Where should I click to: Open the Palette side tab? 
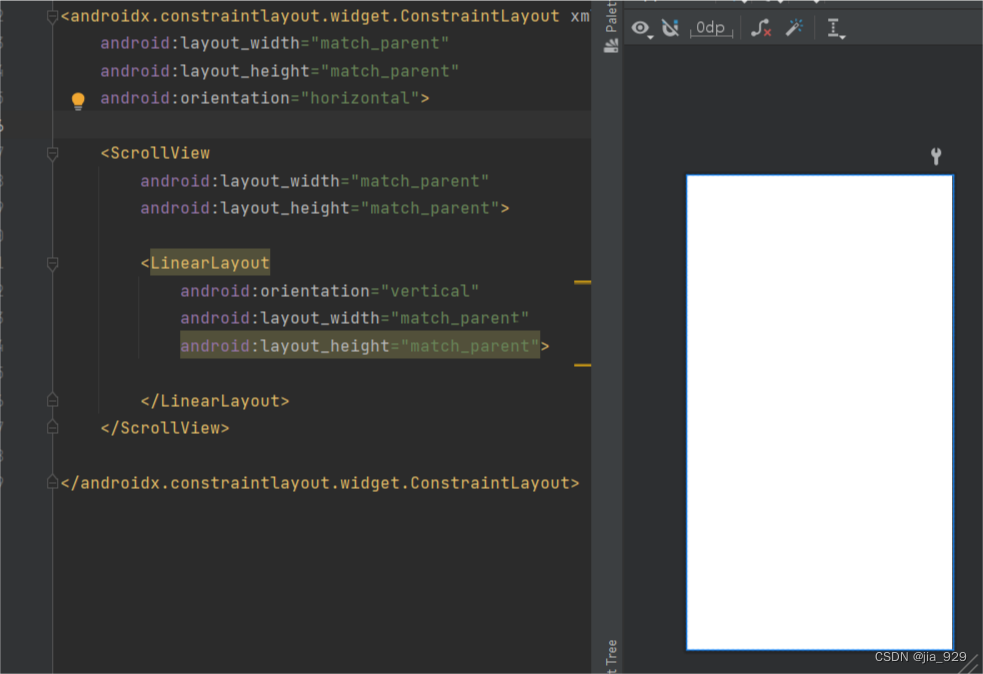tap(611, 26)
